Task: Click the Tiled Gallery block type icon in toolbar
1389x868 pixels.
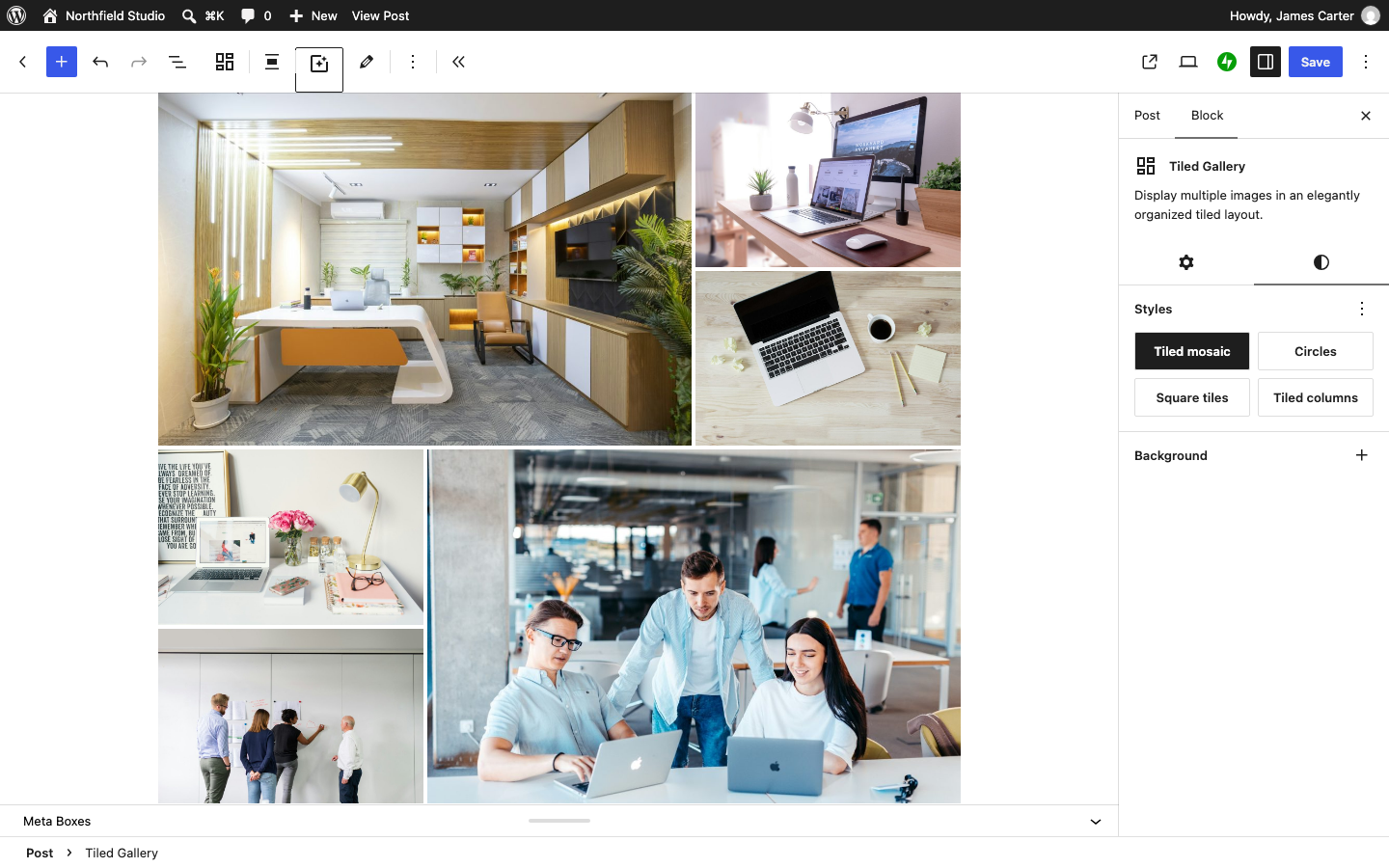Action: pos(225,62)
